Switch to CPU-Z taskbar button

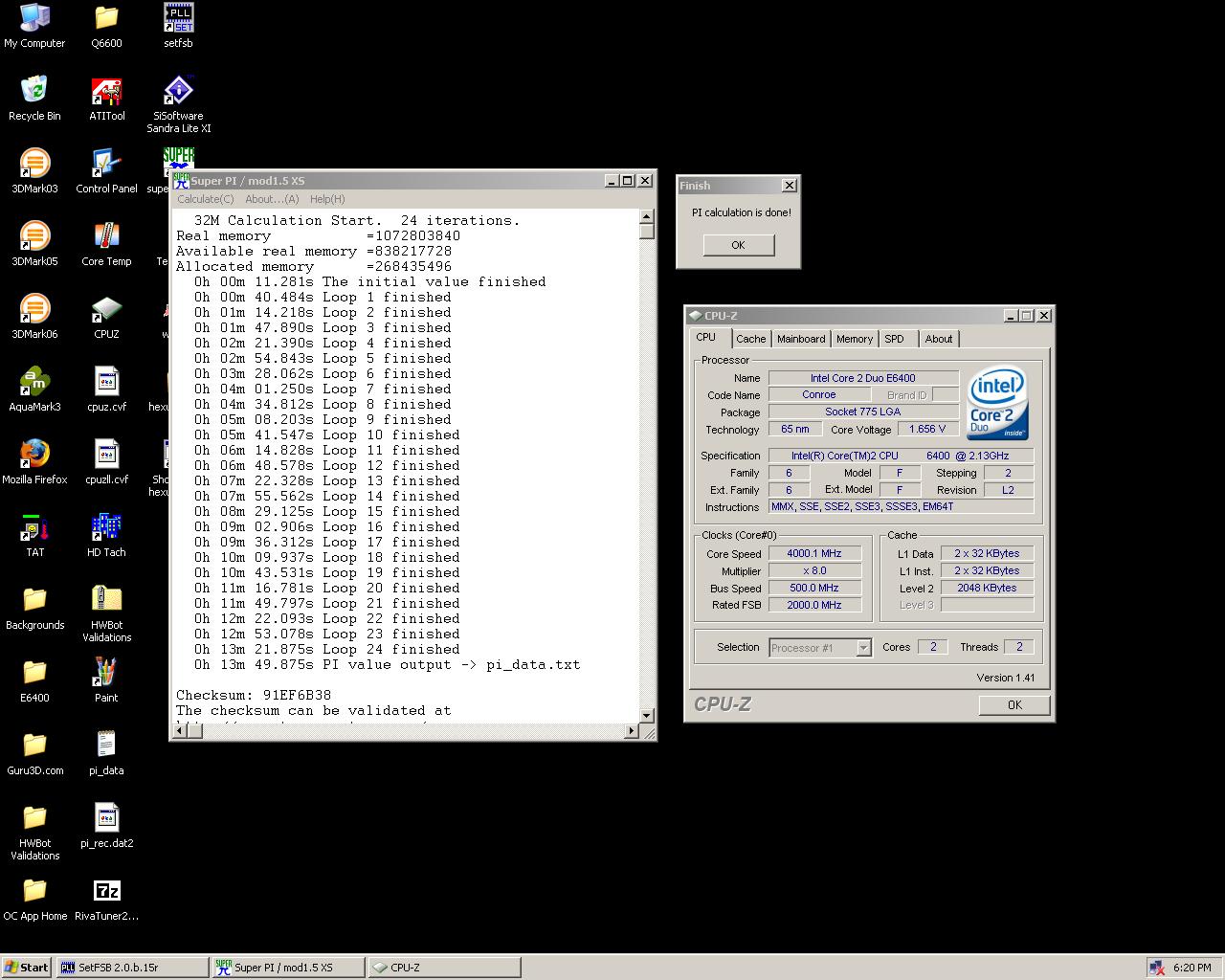point(444,968)
